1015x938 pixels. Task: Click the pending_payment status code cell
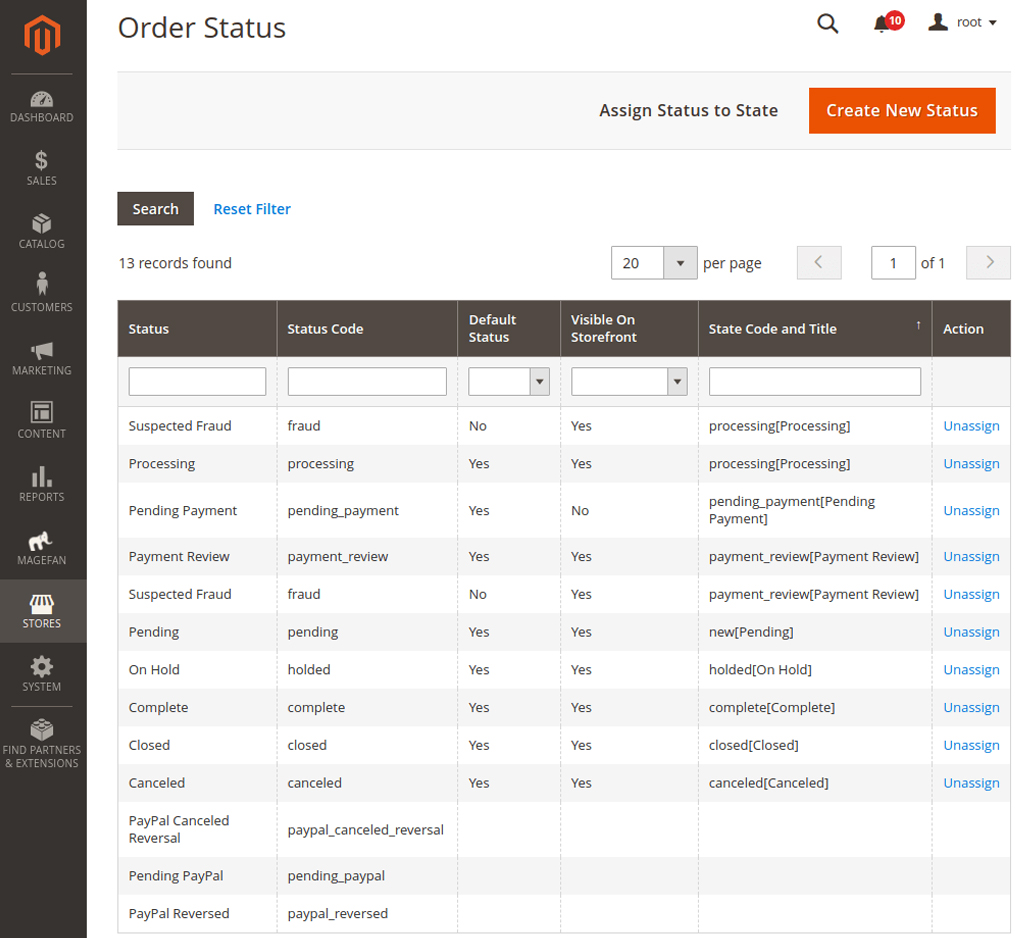click(x=367, y=510)
